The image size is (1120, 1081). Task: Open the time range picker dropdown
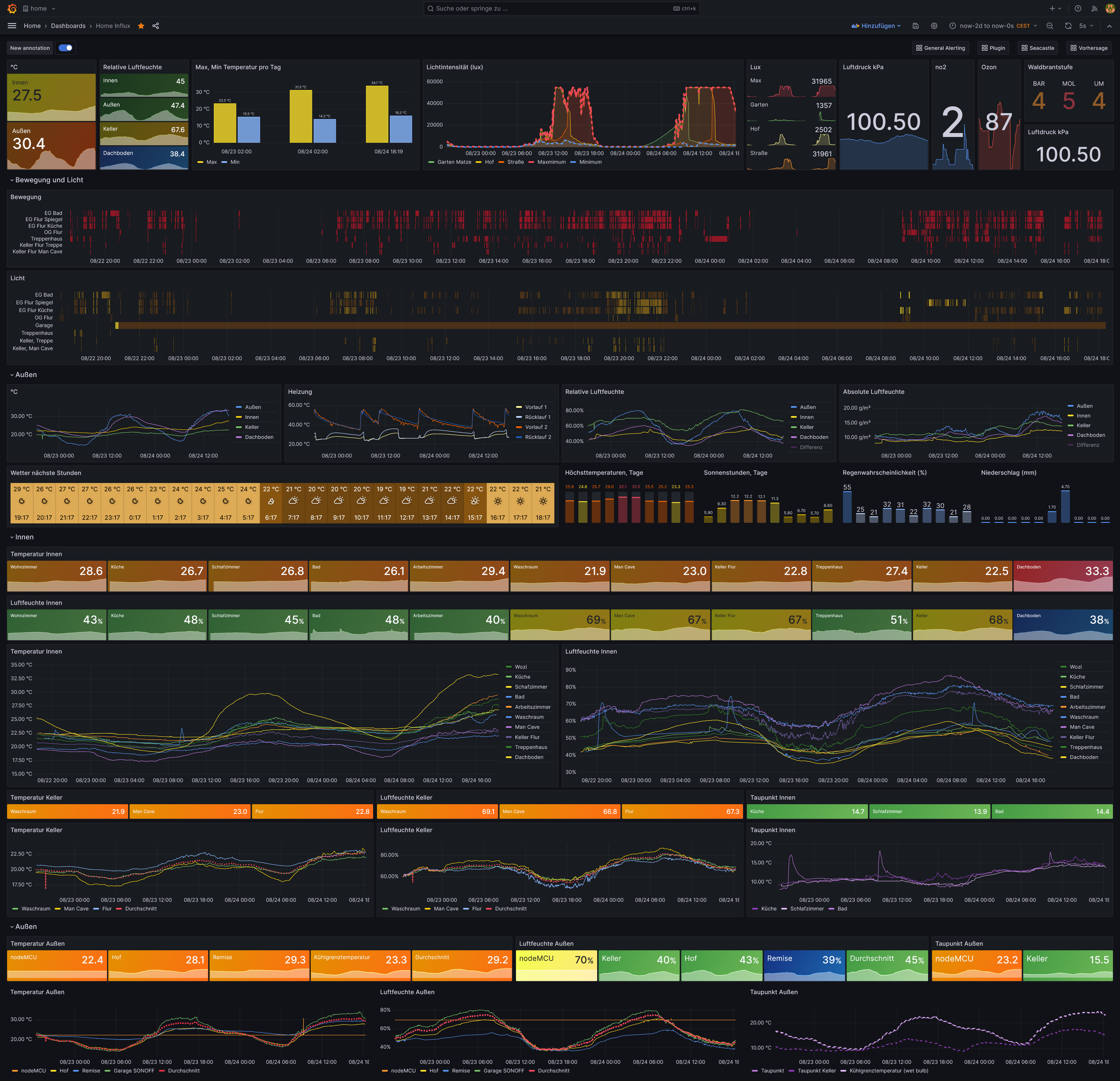993,26
